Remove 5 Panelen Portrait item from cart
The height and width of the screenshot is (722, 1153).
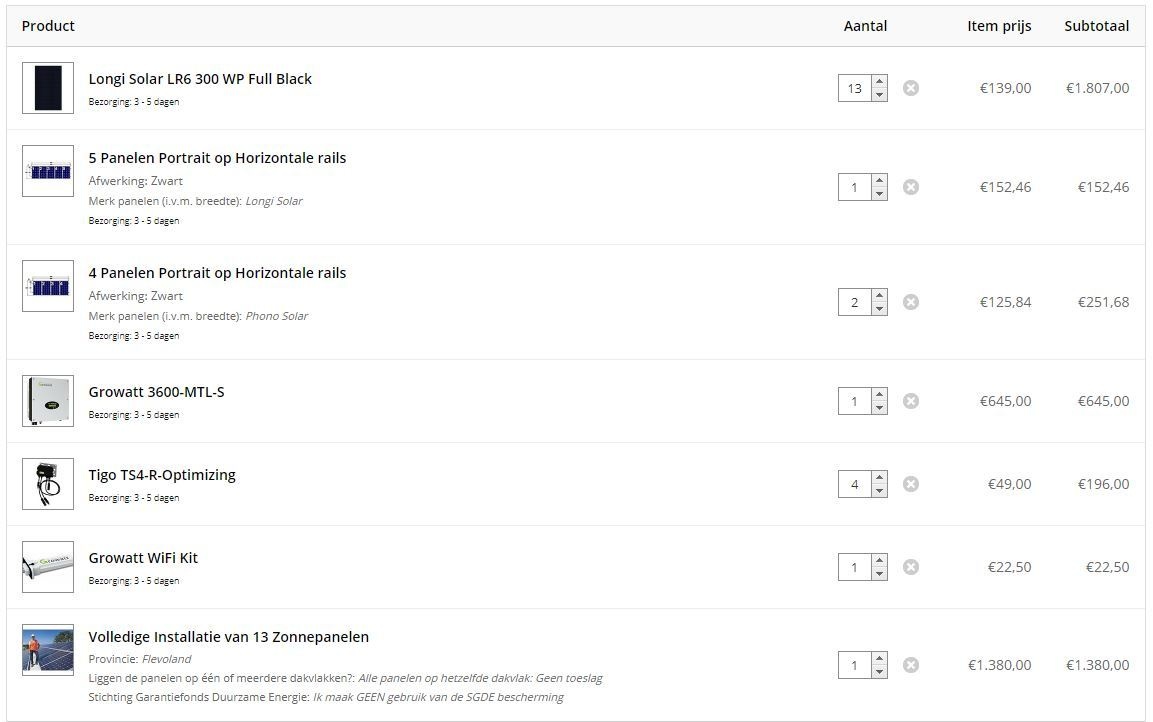pos(911,187)
